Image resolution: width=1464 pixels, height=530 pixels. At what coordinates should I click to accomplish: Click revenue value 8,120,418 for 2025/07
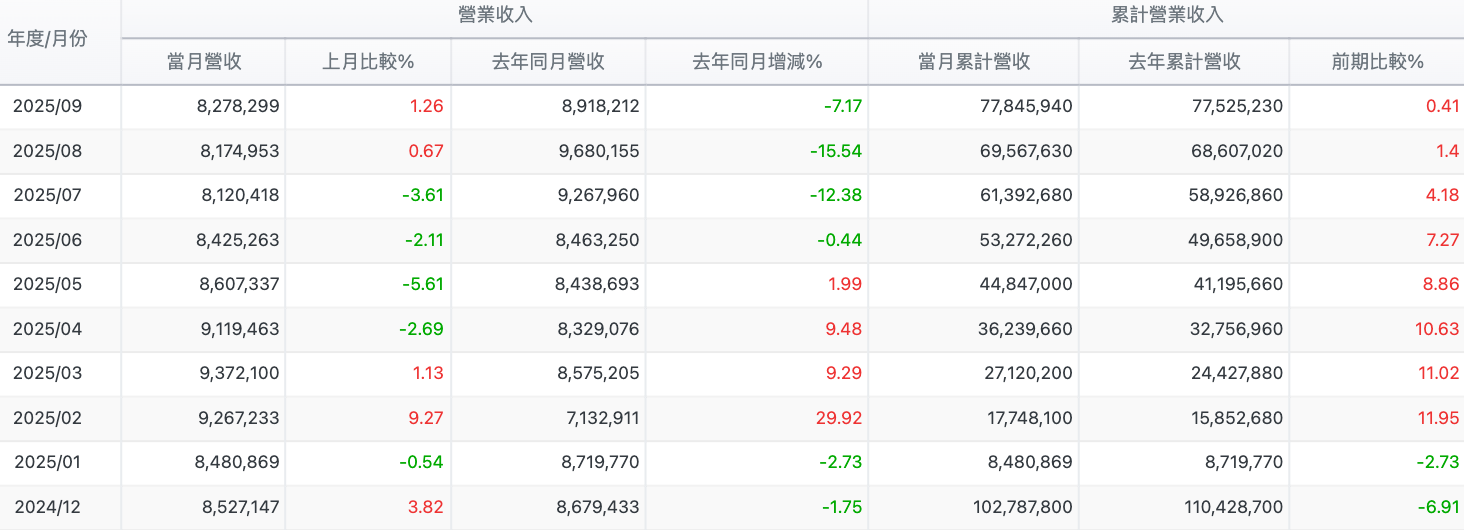pos(239,195)
